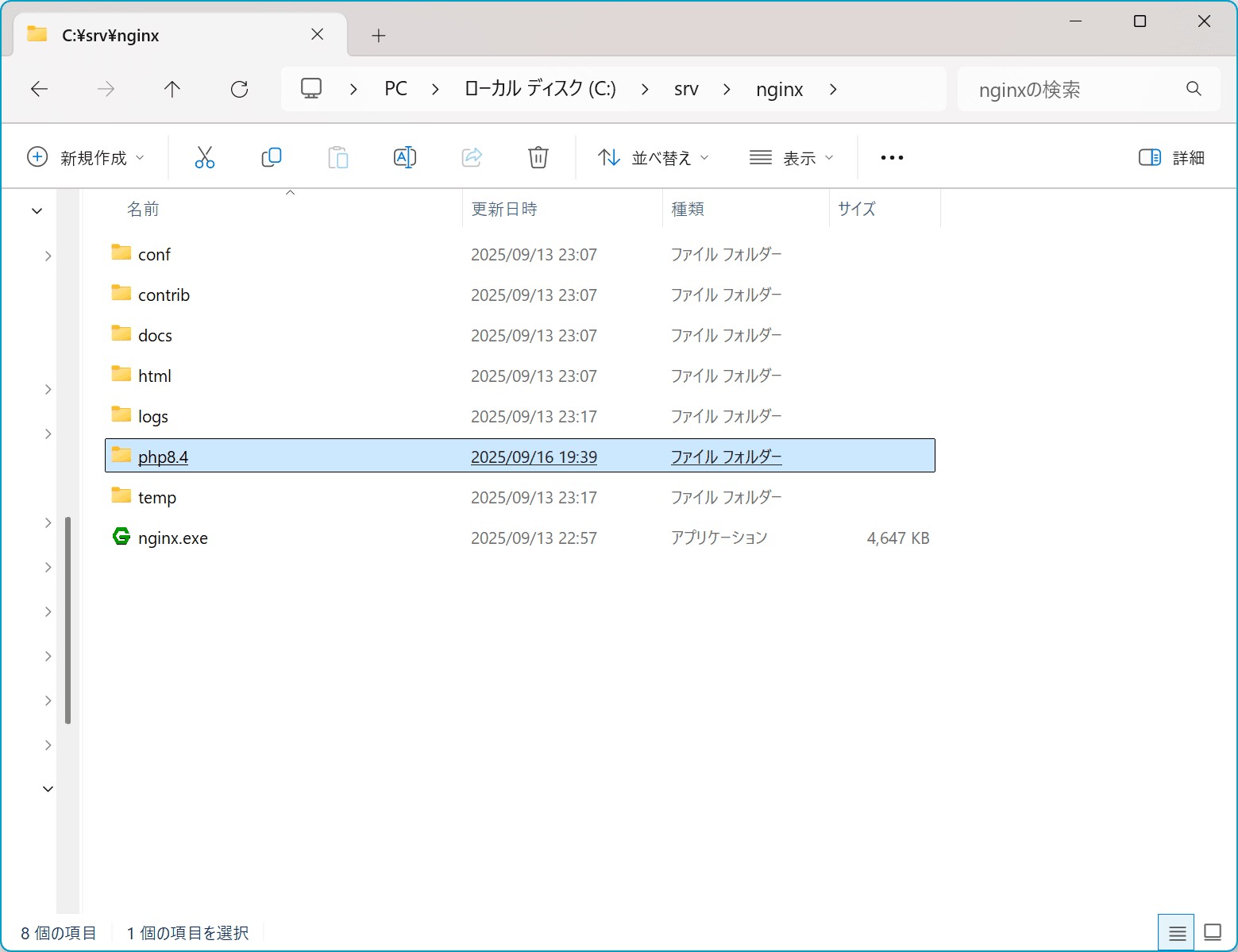1238x952 pixels.
Task: Select the C:\srv\nginx tab
Action: tap(111, 34)
